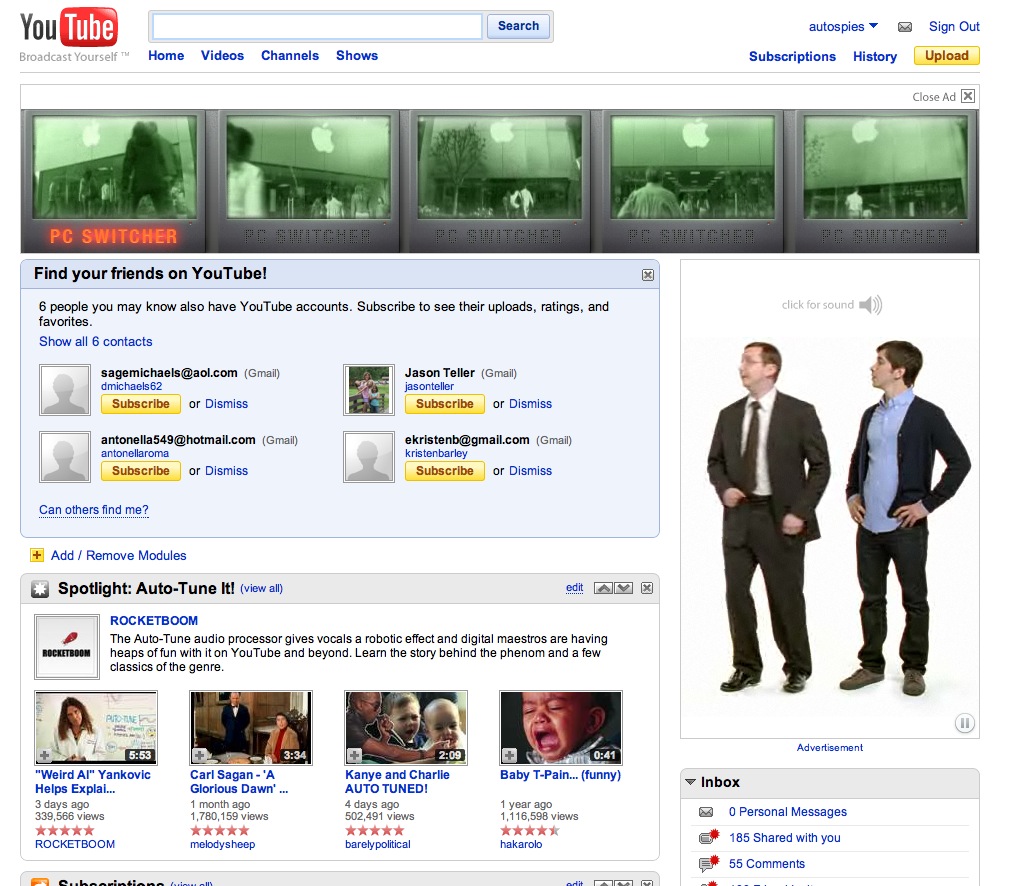
Task: Close the Find your friends panel
Action: coord(647,275)
